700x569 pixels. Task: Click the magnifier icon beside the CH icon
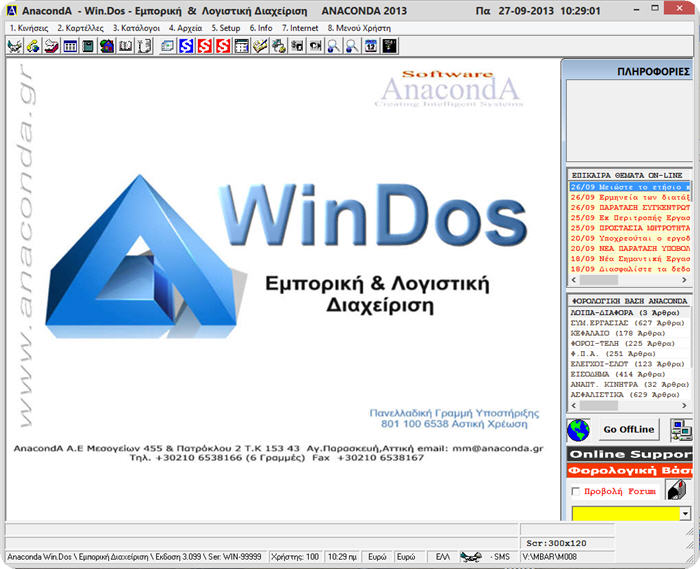[333, 46]
